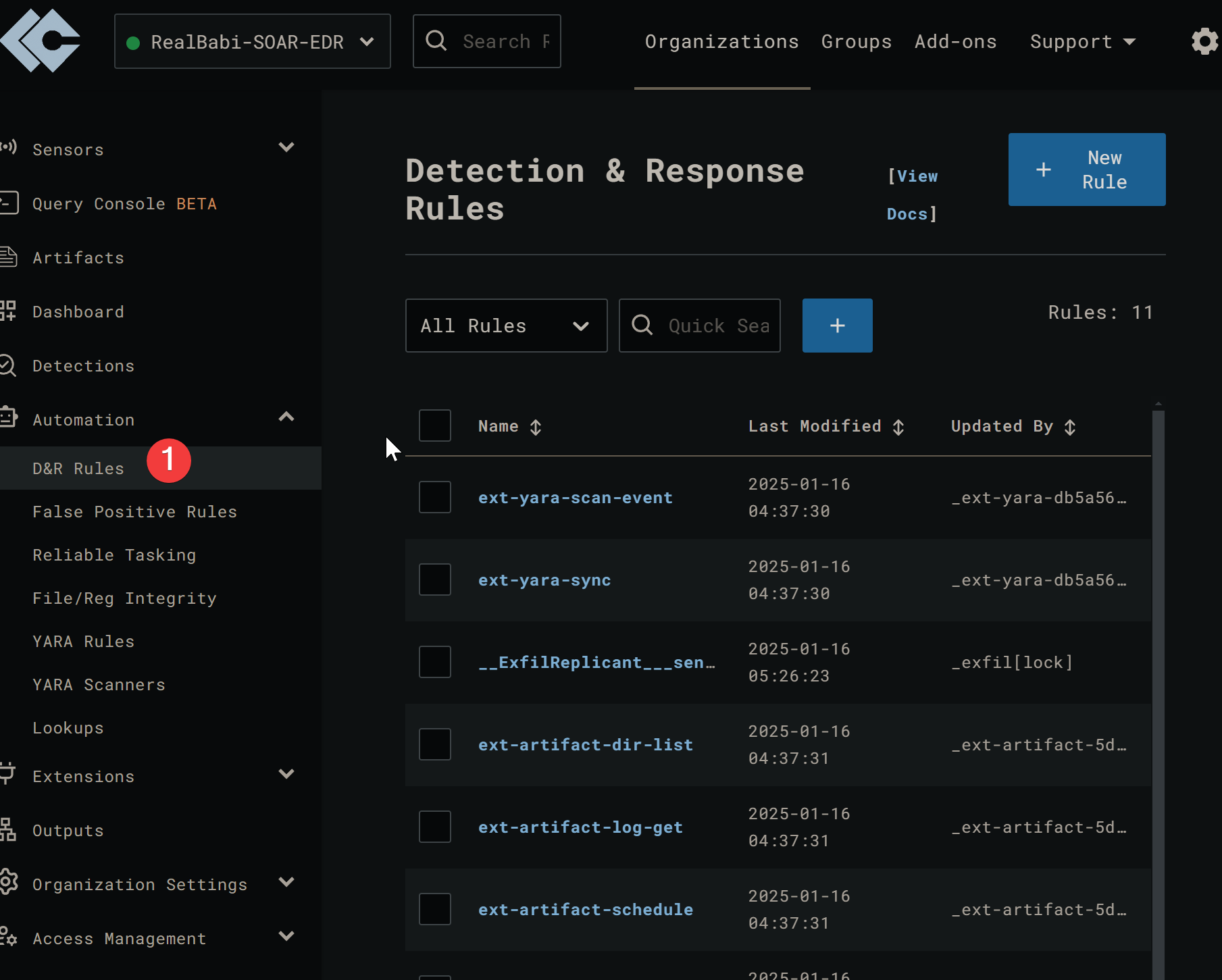Viewport: 1222px width, 980px height.
Task: Open the ext-artifact-dir-list rule
Action: (x=586, y=745)
